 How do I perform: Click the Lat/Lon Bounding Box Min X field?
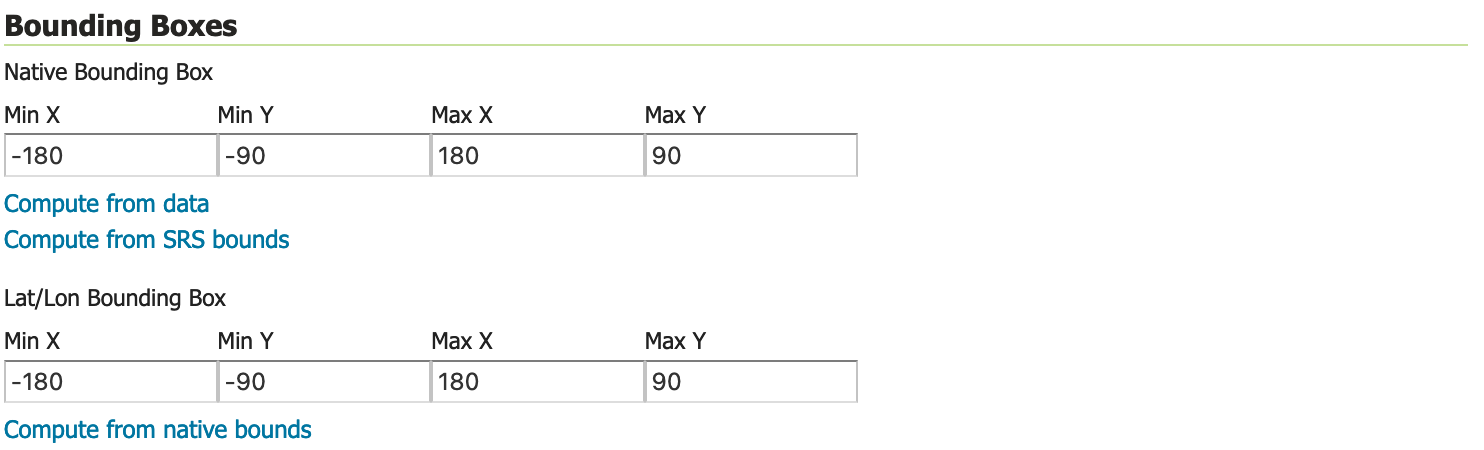point(110,382)
